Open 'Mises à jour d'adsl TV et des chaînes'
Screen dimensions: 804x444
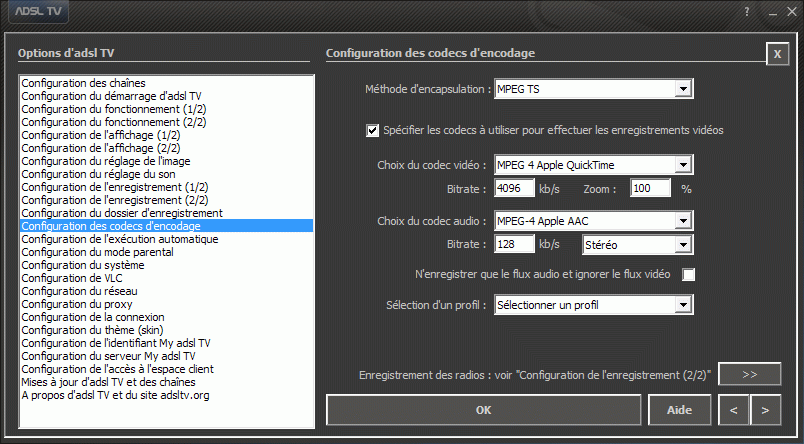click(167, 382)
